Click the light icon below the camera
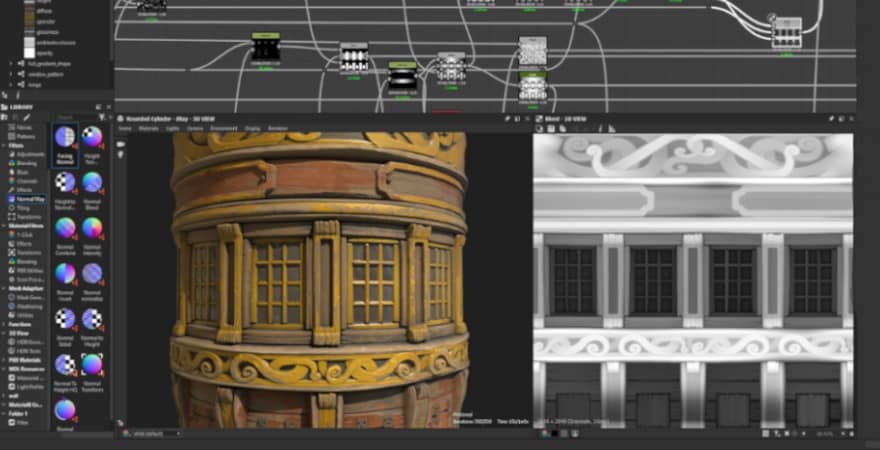880x450 pixels. click(x=120, y=154)
